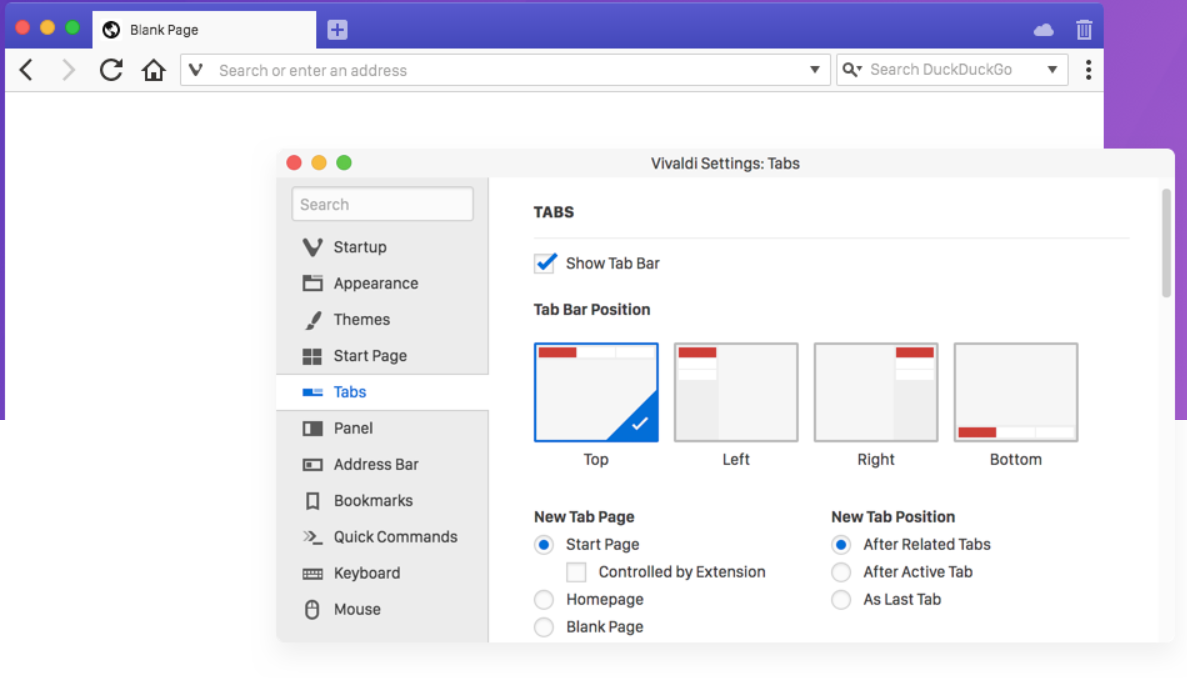
Task: Open the homepage via home icon
Action: [x=154, y=70]
